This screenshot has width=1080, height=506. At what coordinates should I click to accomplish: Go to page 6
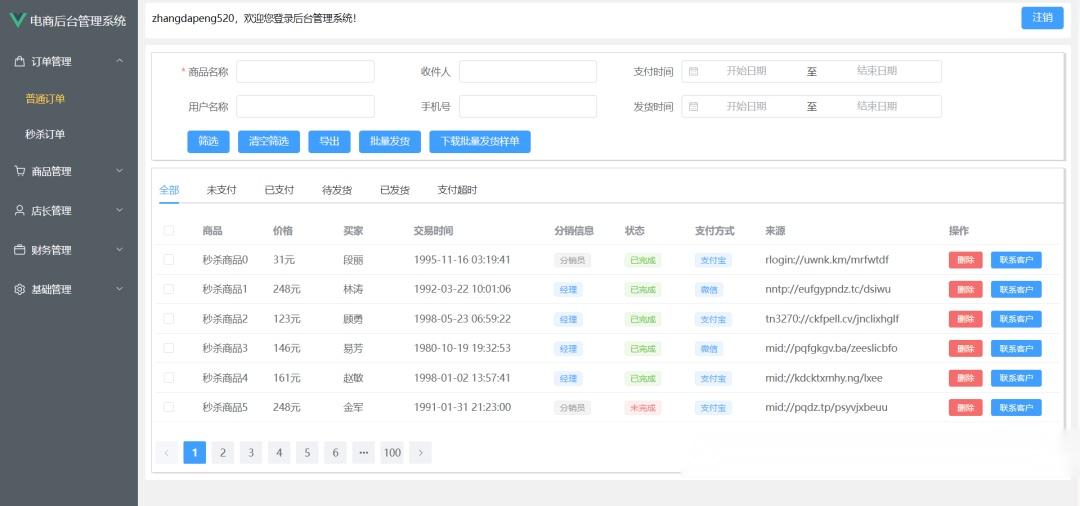tap(335, 452)
